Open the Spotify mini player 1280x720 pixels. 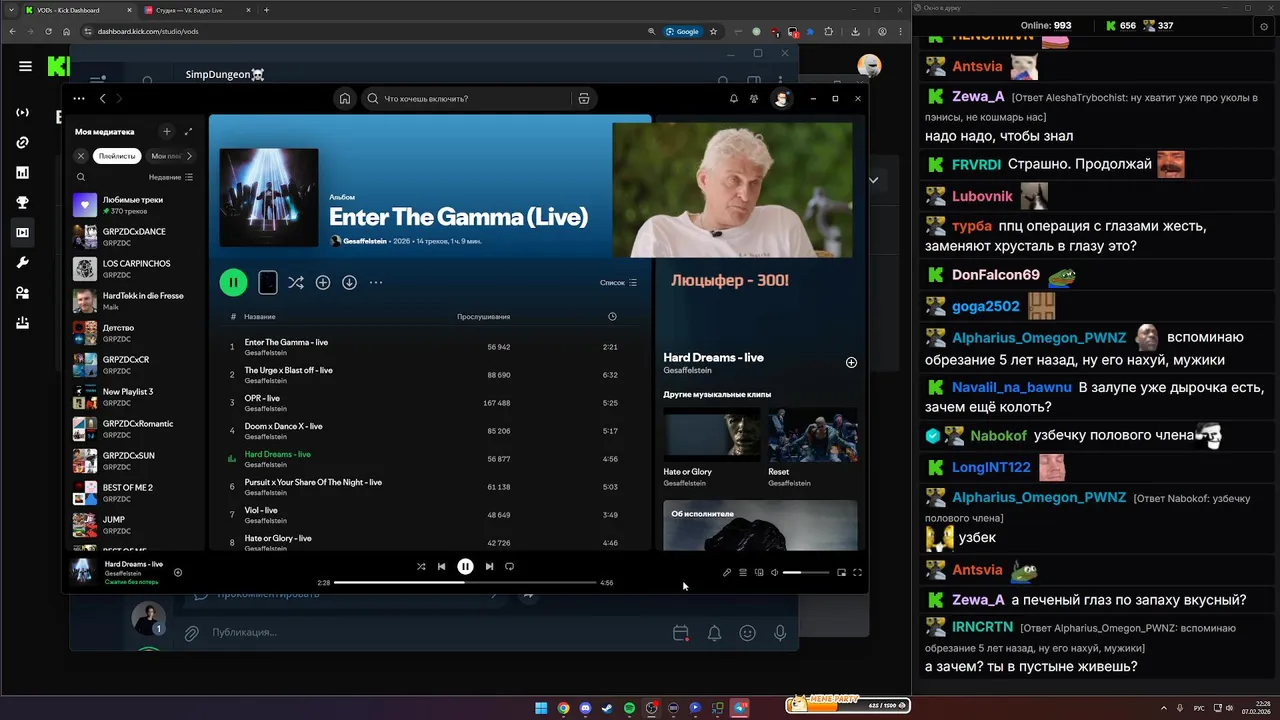click(x=841, y=573)
